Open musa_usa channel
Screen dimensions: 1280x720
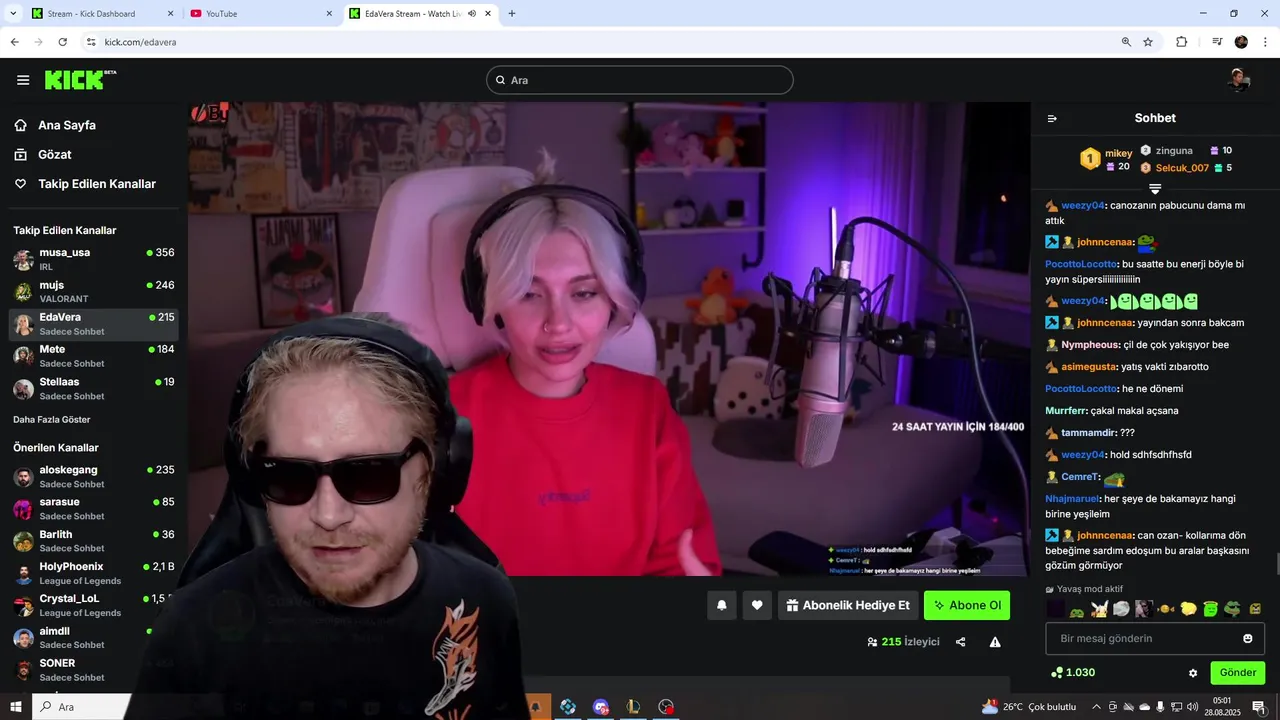tap(94, 259)
